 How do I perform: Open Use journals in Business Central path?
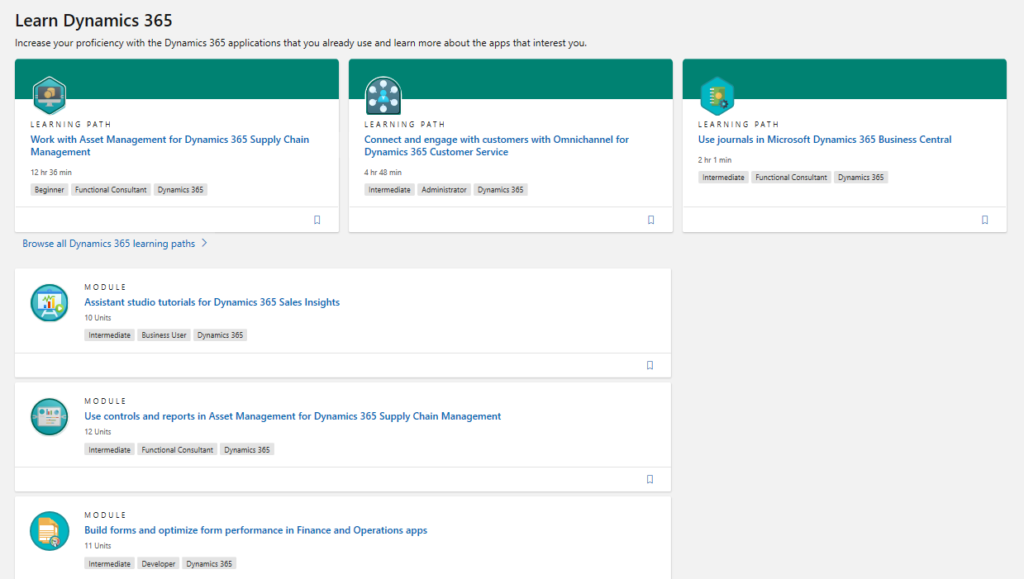(824, 139)
